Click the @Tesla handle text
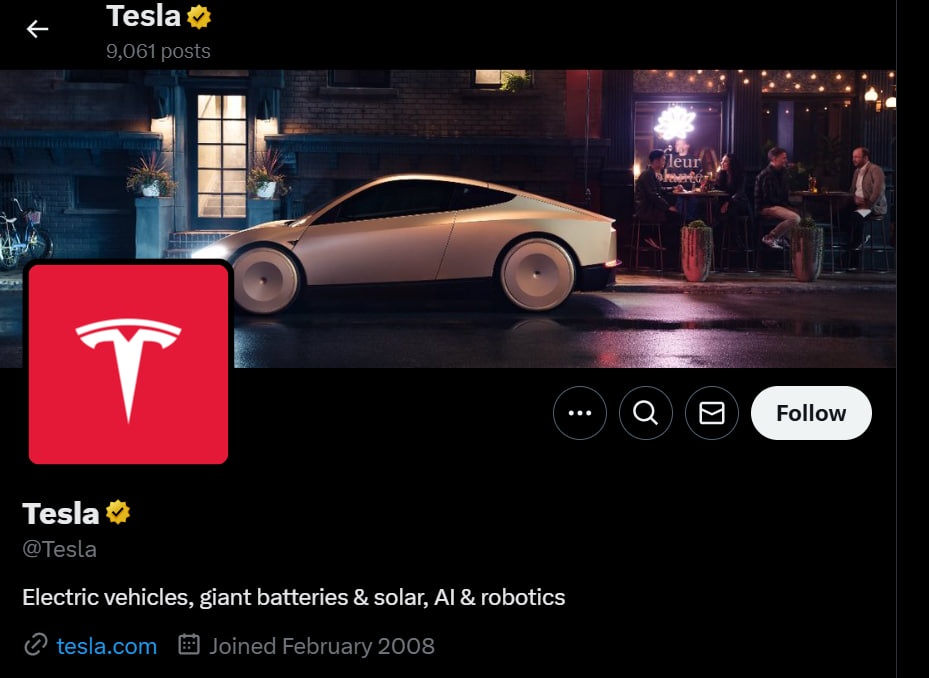The image size is (929, 678). [x=59, y=549]
